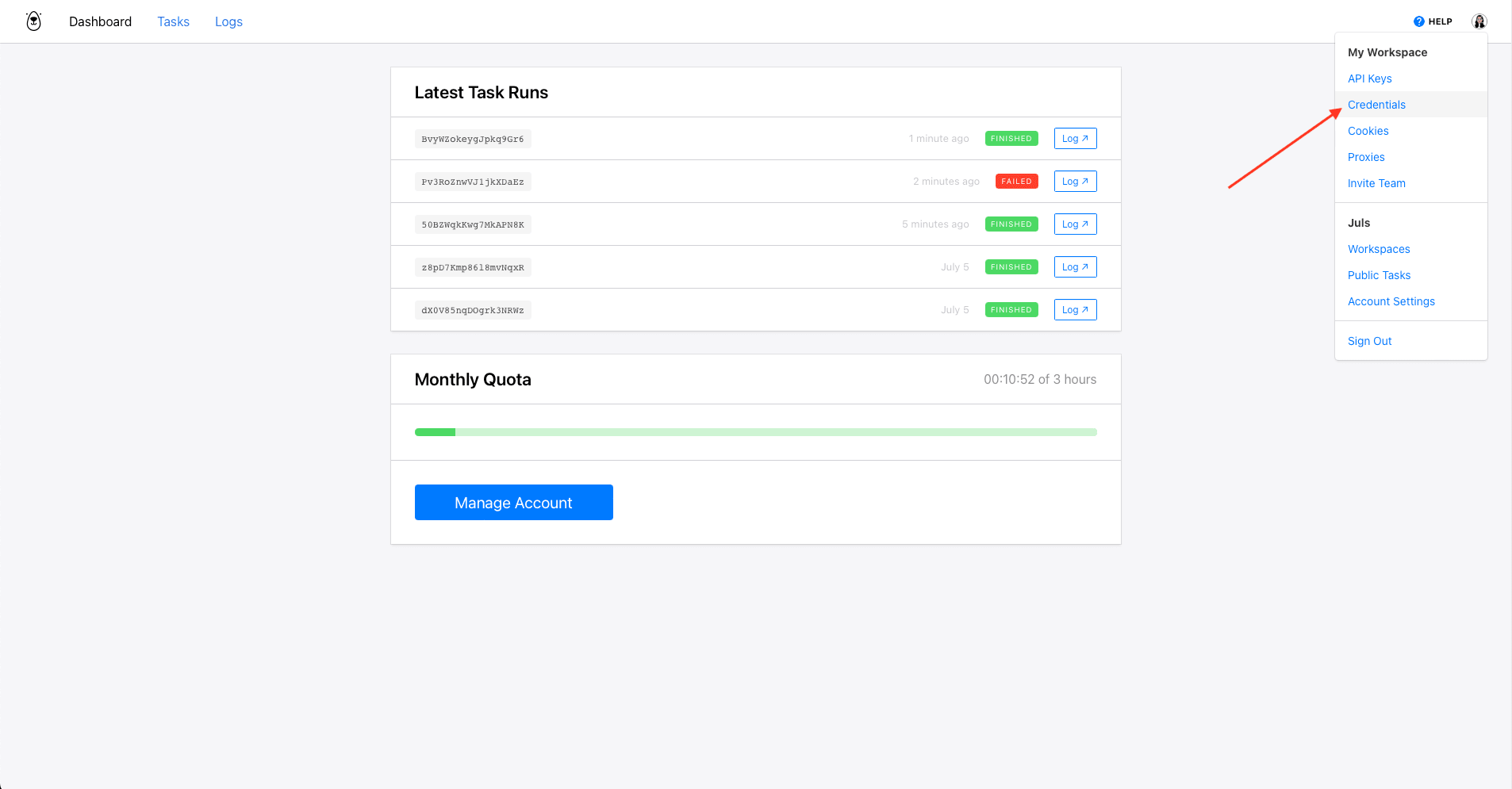Click the Monthly Quota progress bar
This screenshot has width=1512, height=789.
(755, 432)
